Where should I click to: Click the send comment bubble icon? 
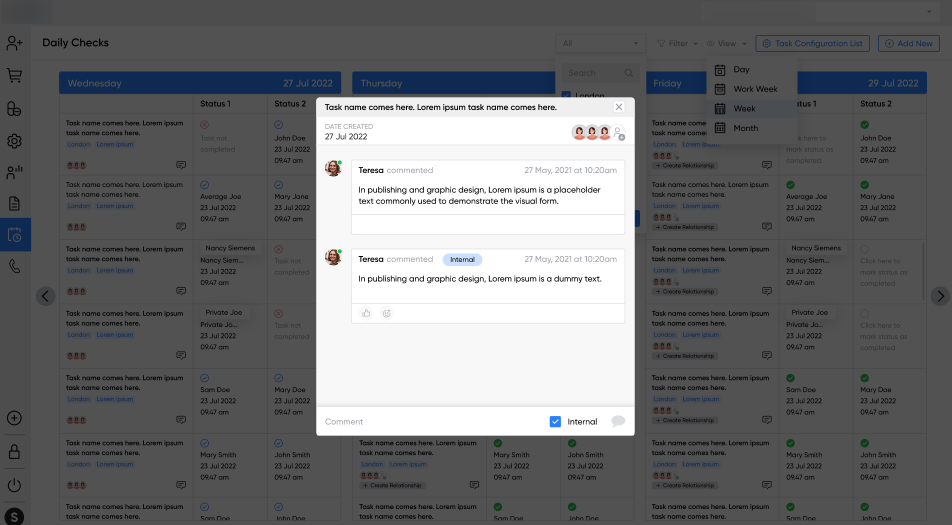tap(618, 421)
